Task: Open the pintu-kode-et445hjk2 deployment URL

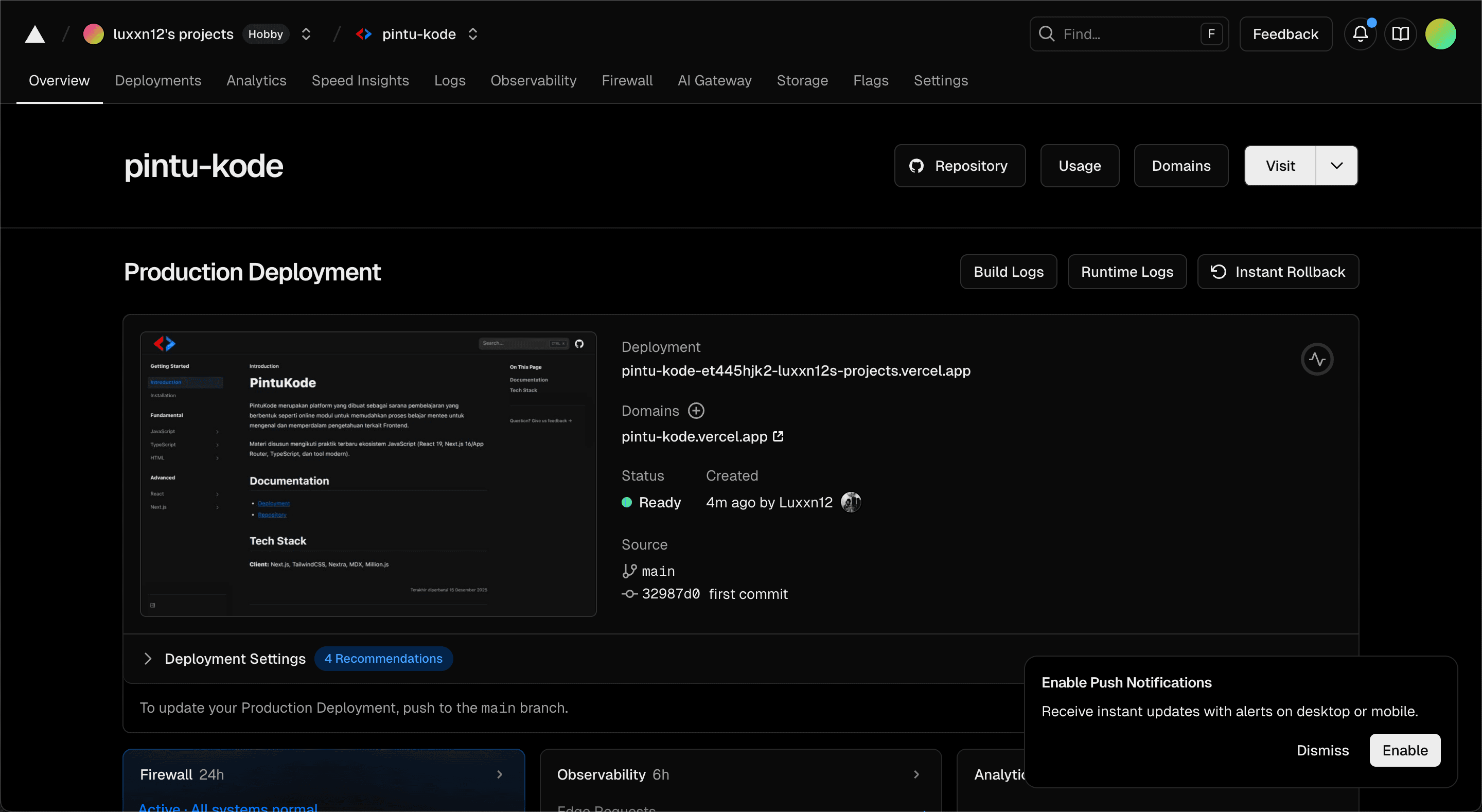Action: point(796,370)
